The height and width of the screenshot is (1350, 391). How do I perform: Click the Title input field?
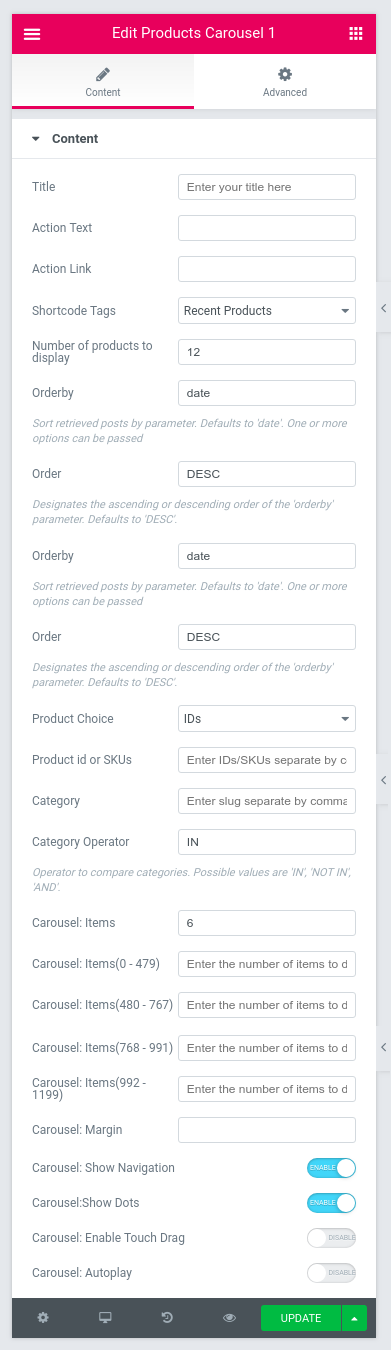coord(267,187)
